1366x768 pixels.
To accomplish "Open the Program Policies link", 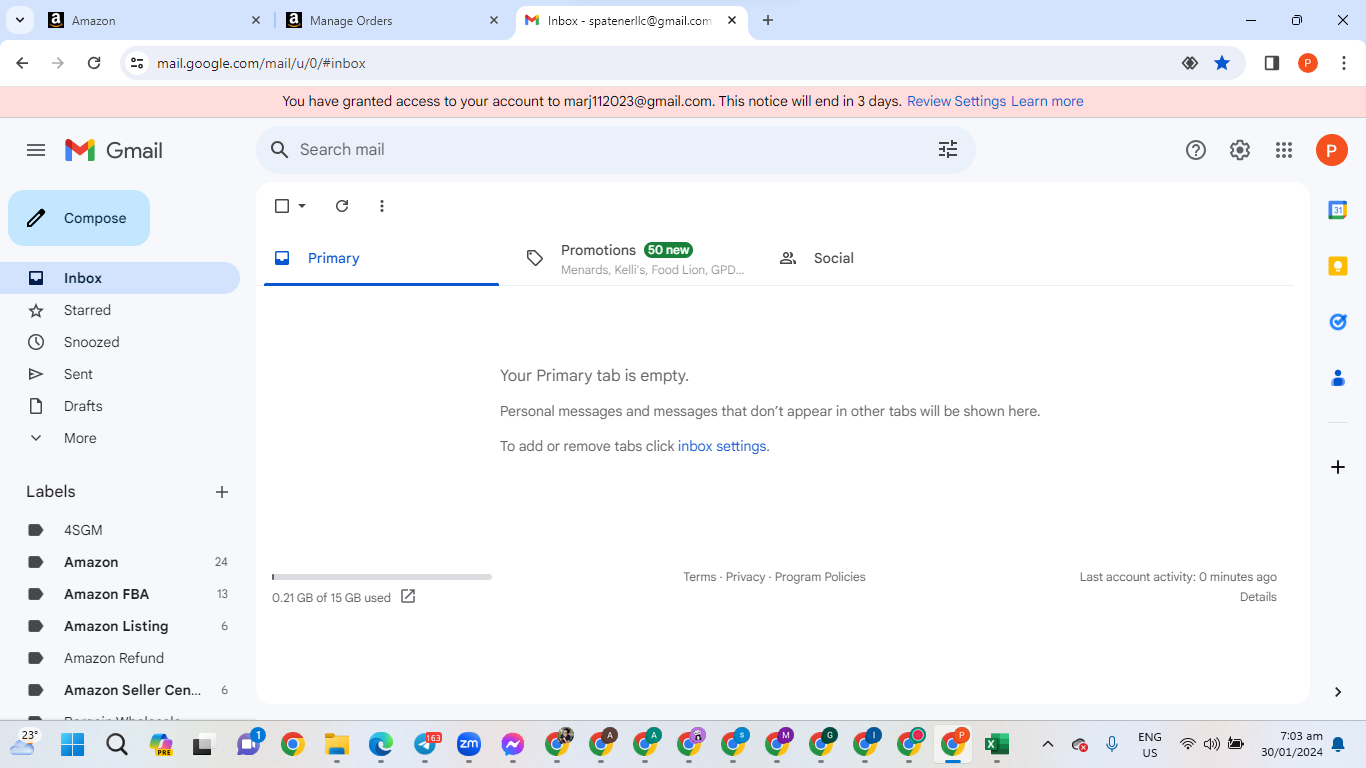I will [x=820, y=577].
